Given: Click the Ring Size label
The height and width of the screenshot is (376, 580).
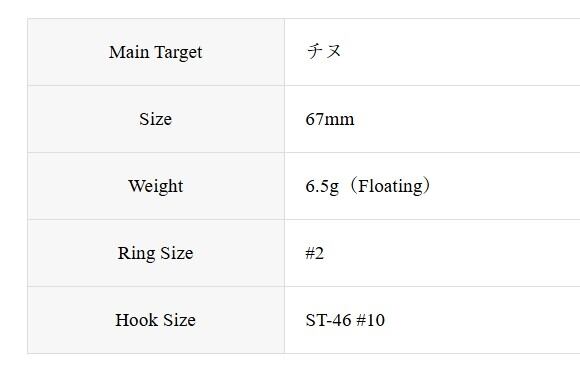Looking at the screenshot, I should click(x=155, y=254).
